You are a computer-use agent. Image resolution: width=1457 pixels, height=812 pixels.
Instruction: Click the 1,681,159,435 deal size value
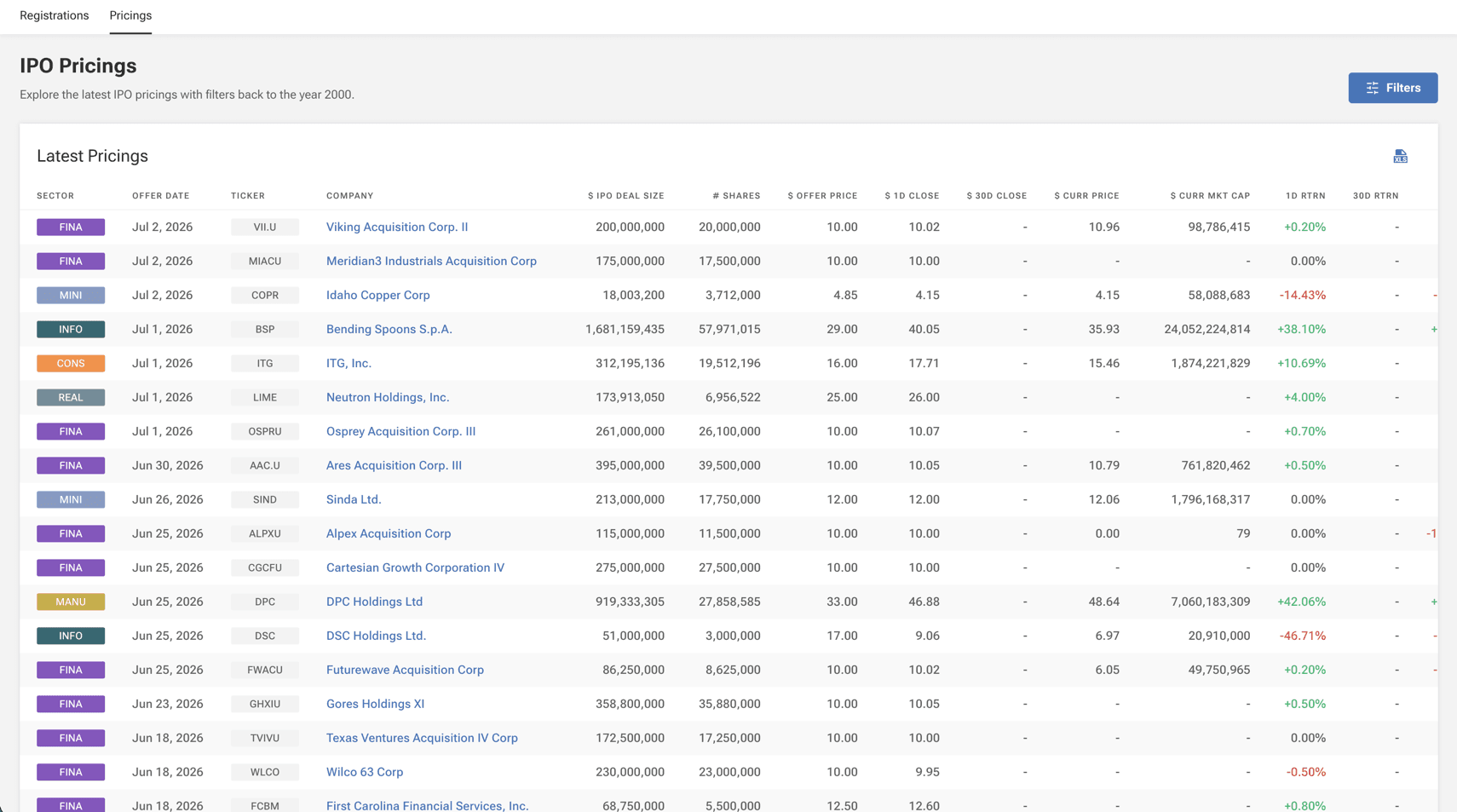(x=625, y=329)
